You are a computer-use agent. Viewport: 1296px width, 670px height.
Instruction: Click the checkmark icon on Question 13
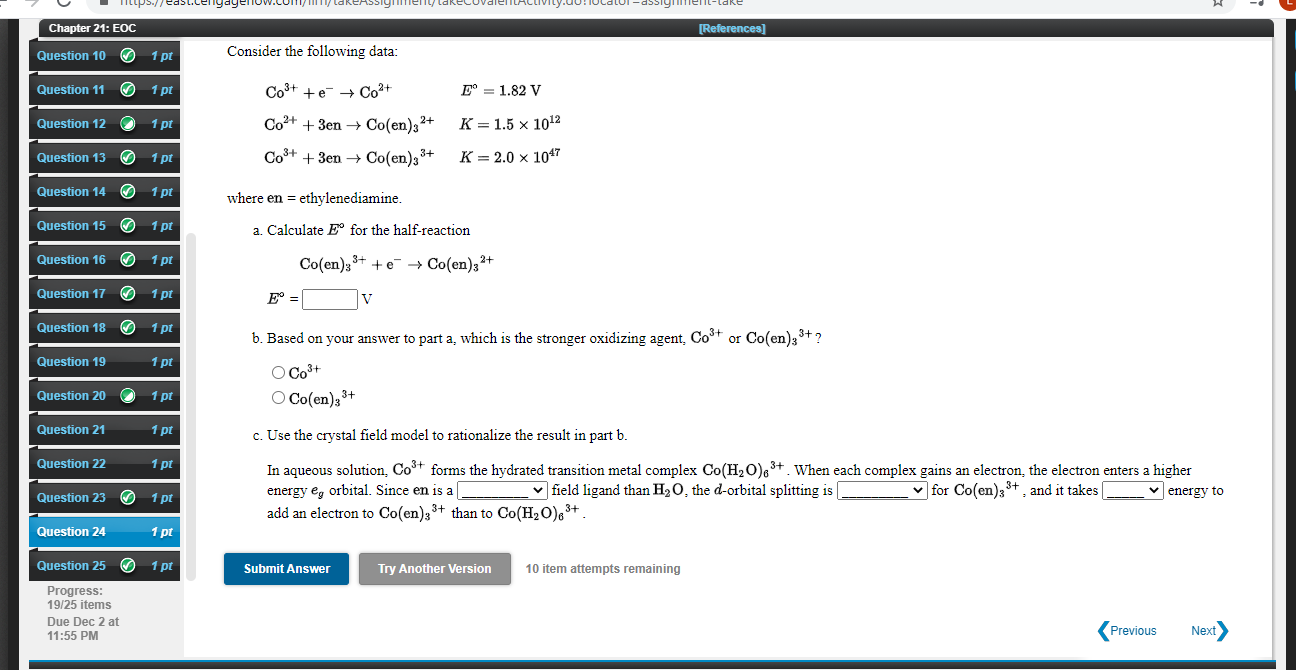128,158
